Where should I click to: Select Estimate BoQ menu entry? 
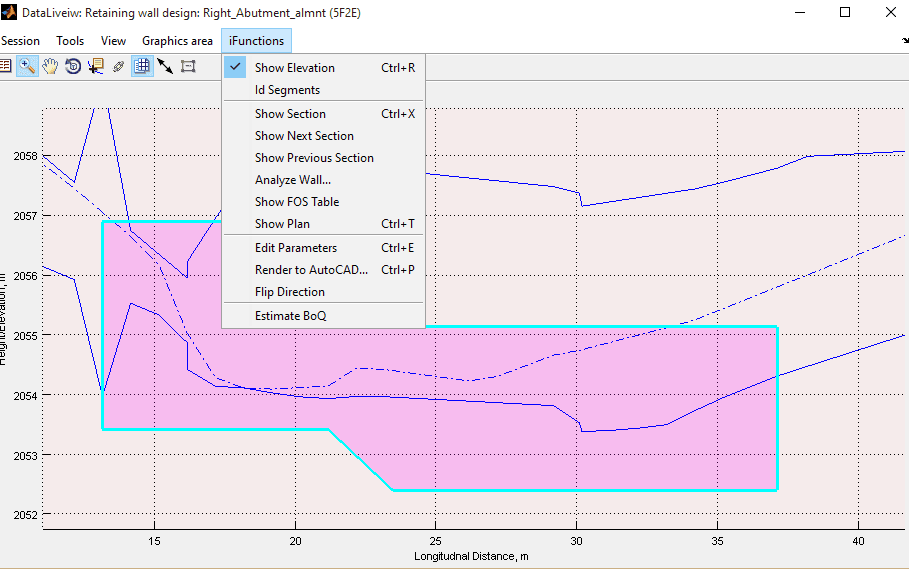click(290, 316)
